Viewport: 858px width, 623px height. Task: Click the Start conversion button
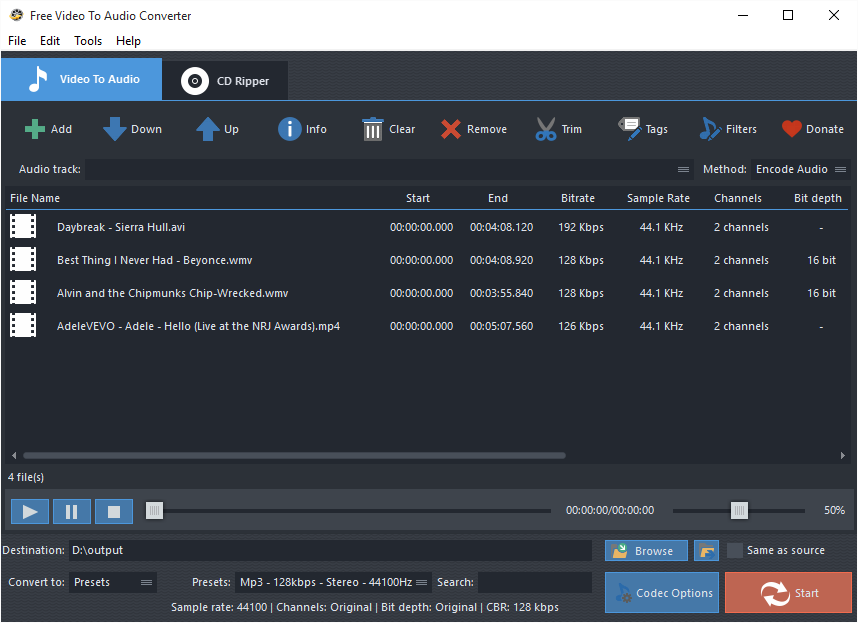click(788, 592)
